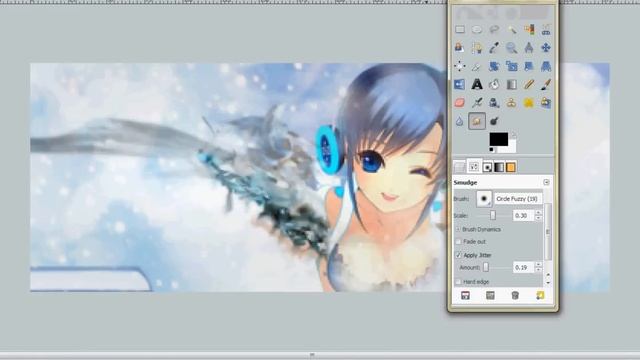Select the Flip tool
Viewport: 640px width, 360px height.
[460, 84]
